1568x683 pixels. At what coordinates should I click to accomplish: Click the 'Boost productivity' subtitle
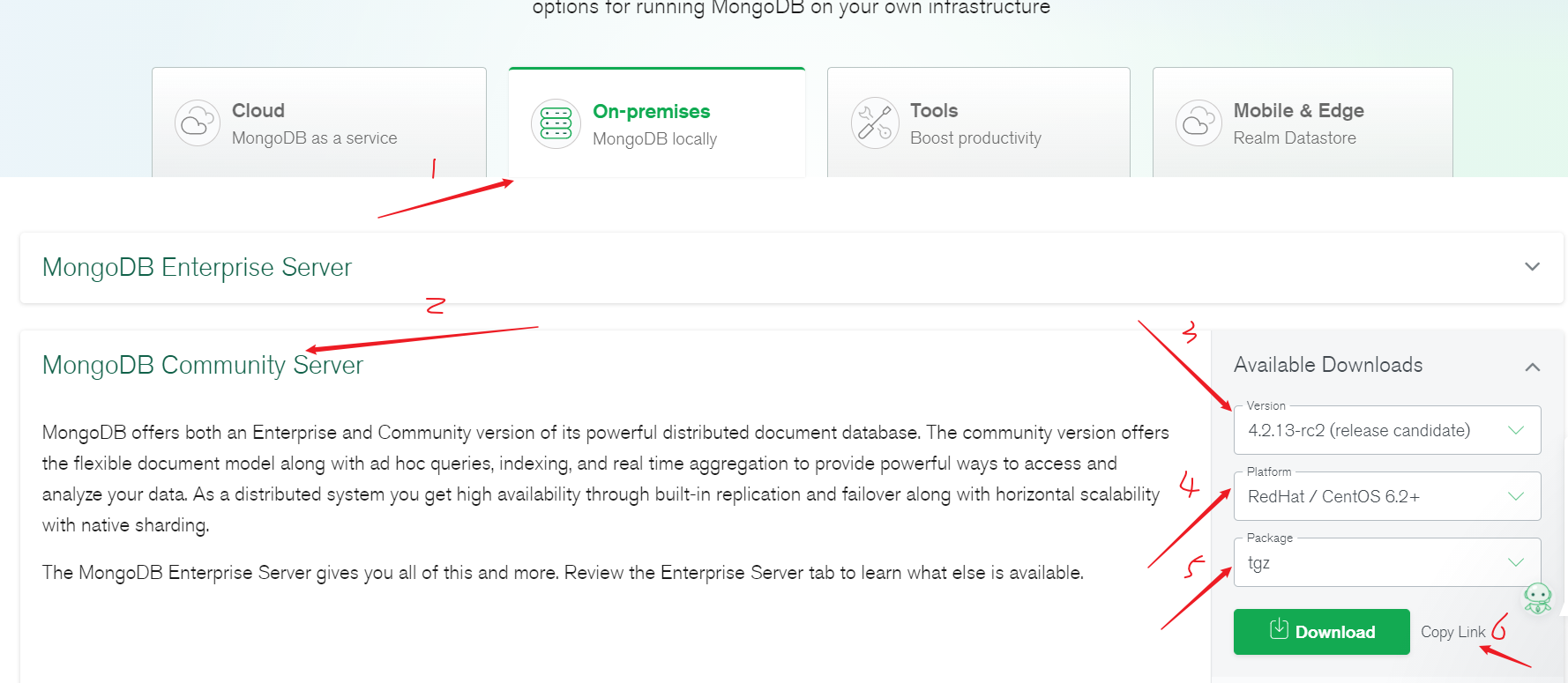pyautogui.click(x=975, y=138)
